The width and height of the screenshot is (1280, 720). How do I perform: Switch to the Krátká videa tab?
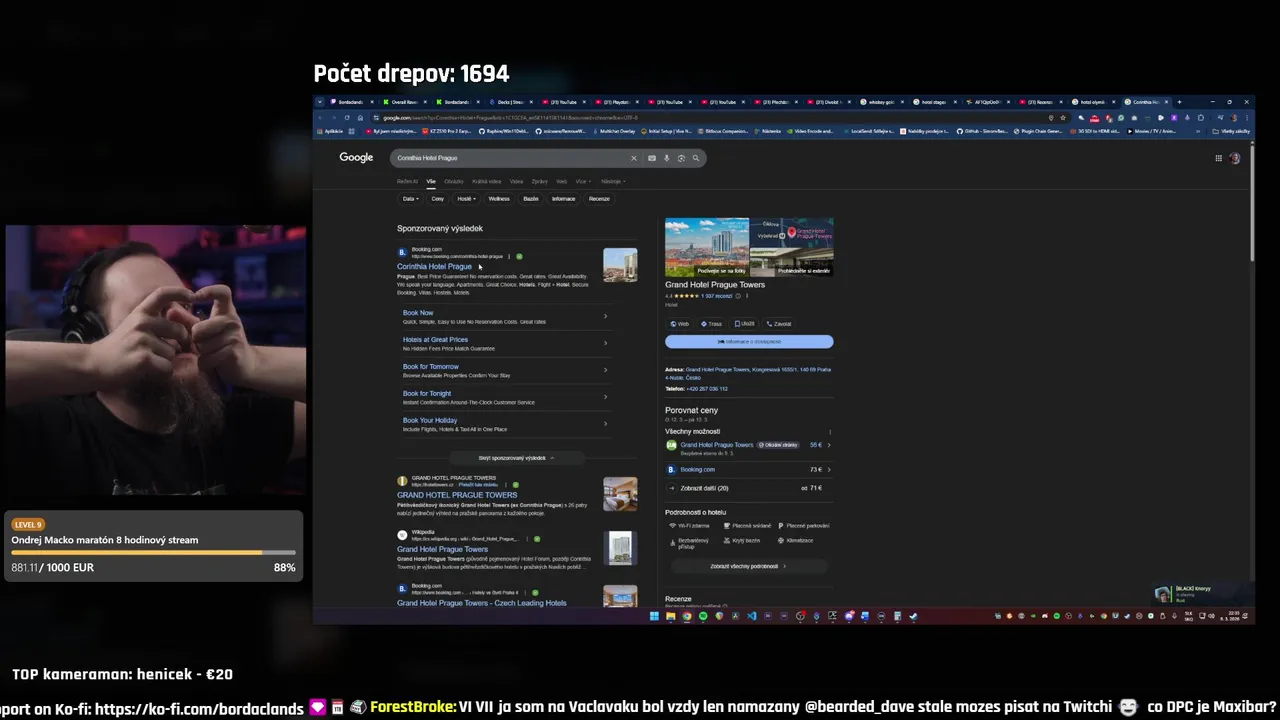[x=487, y=181]
